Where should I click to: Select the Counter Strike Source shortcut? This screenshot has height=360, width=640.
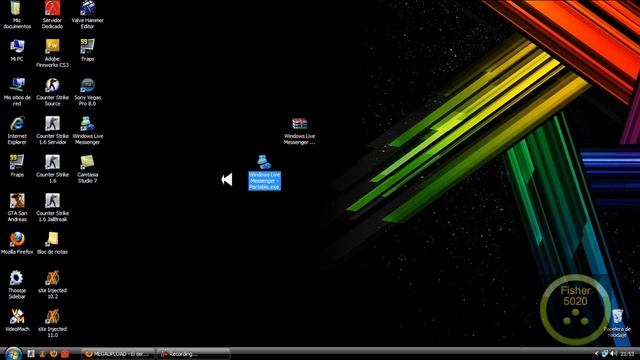click(52, 92)
